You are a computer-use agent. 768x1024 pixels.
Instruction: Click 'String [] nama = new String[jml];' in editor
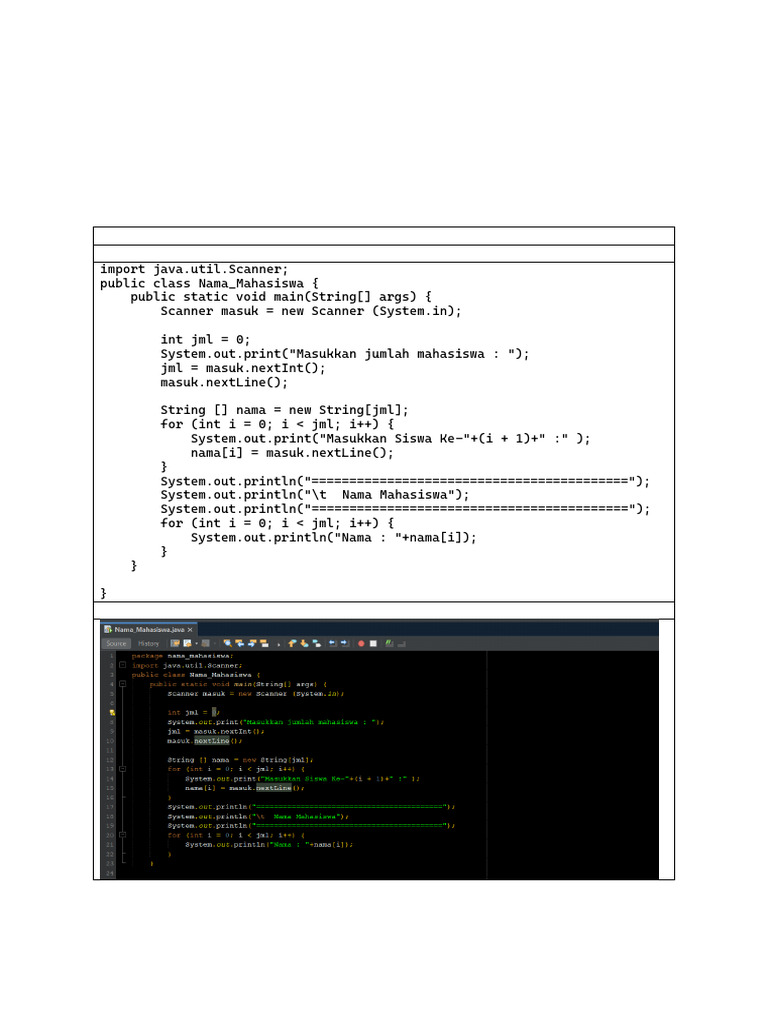pyautogui.click(x=240, y=760)
